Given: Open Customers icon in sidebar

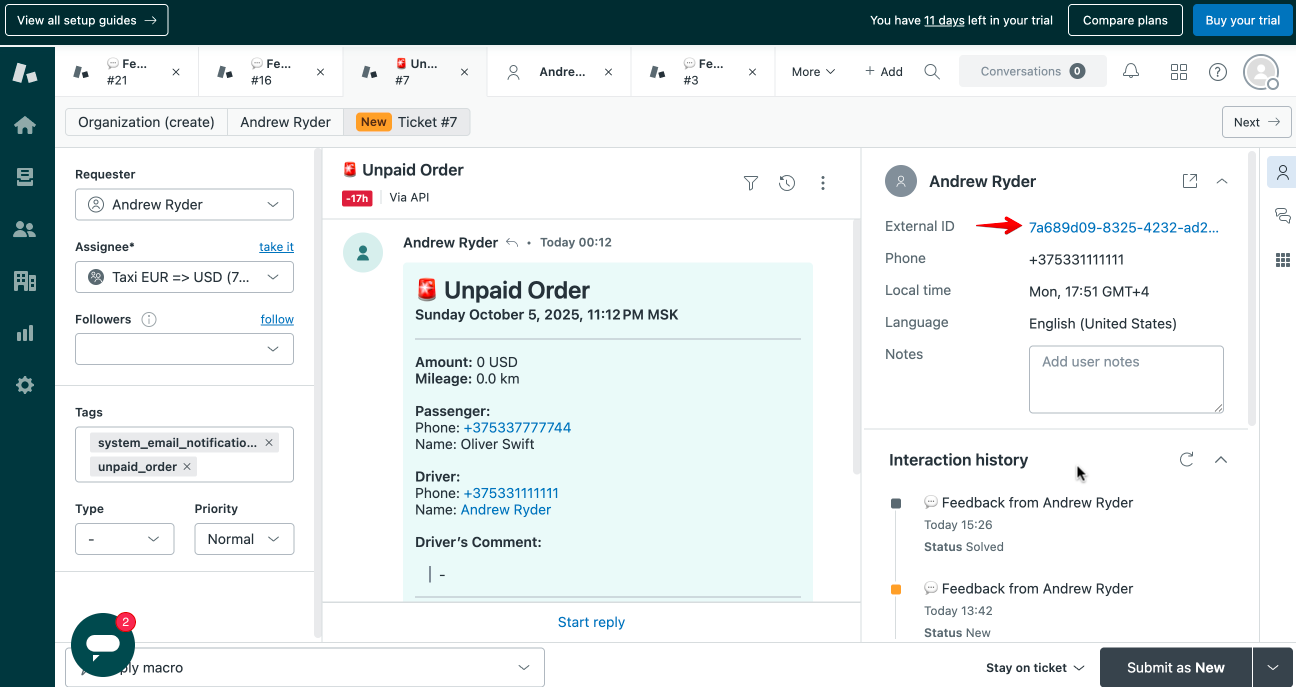Looking at the screenshot, I should (x=25, y=229).
